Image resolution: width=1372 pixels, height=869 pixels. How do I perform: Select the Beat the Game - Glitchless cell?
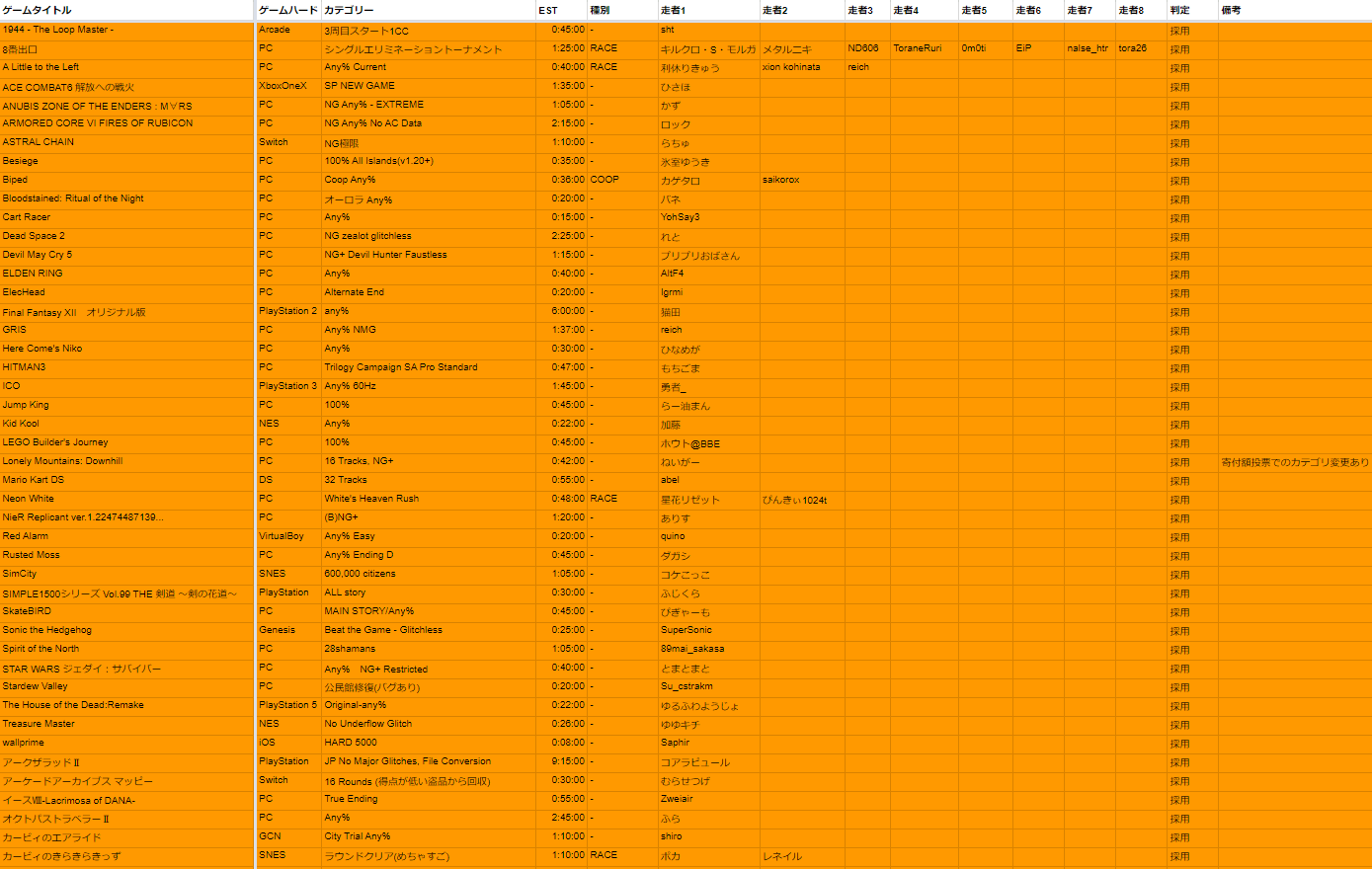[x=429, y=631]
